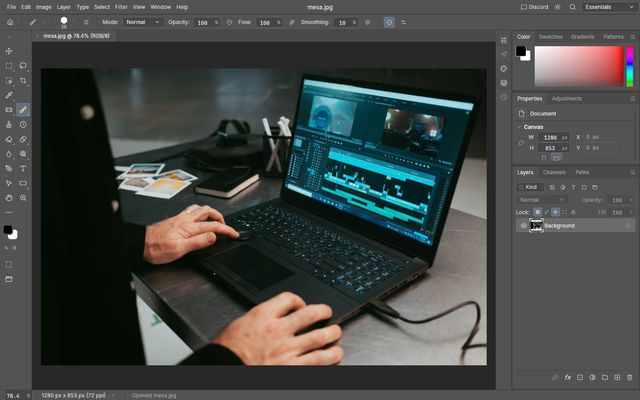The width and height of the screenshot is (640, 400).
Task: Open the Properties panel menu
Action: [x=632, y=98]
